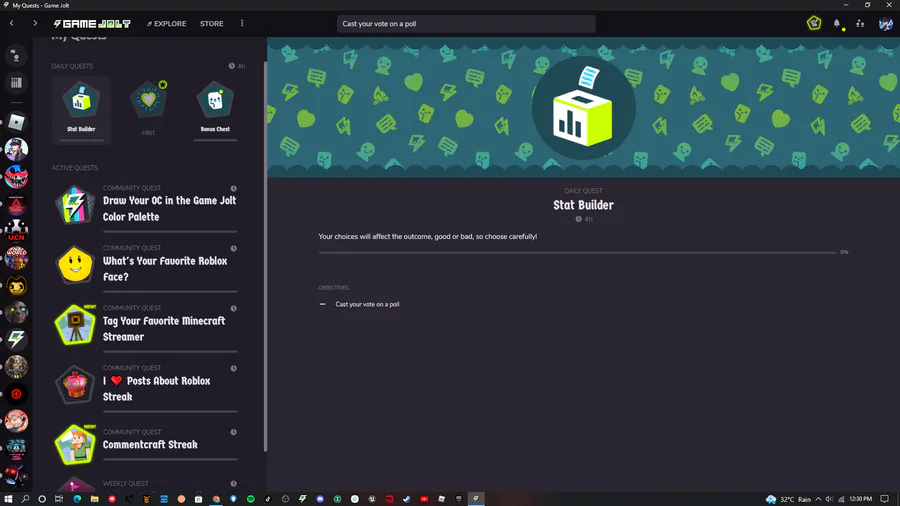This screenshot has height=506, width=900.
Task: Open Windows search in taskbar
Action: (x=25, y=499)
